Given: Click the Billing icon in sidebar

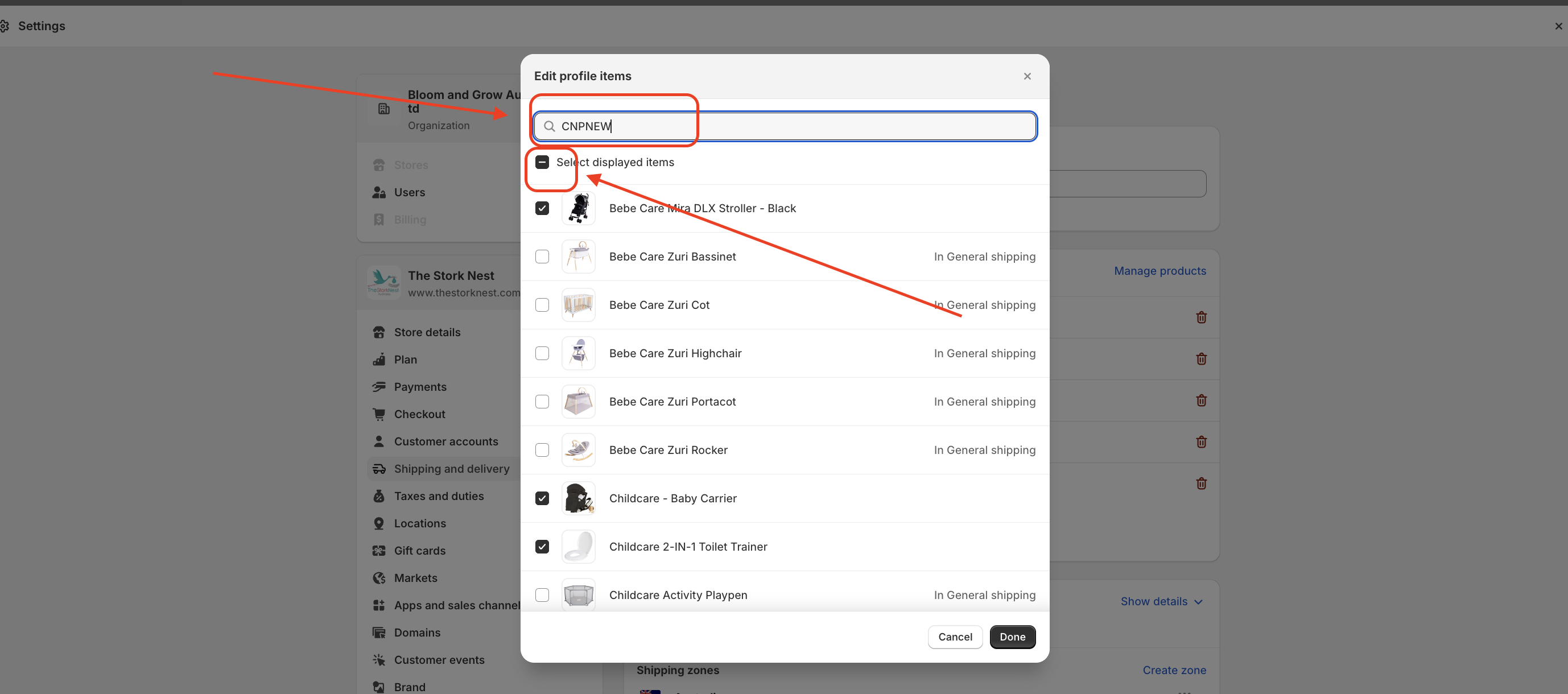Looking at the screenshot, I should (x=378, y=220).
